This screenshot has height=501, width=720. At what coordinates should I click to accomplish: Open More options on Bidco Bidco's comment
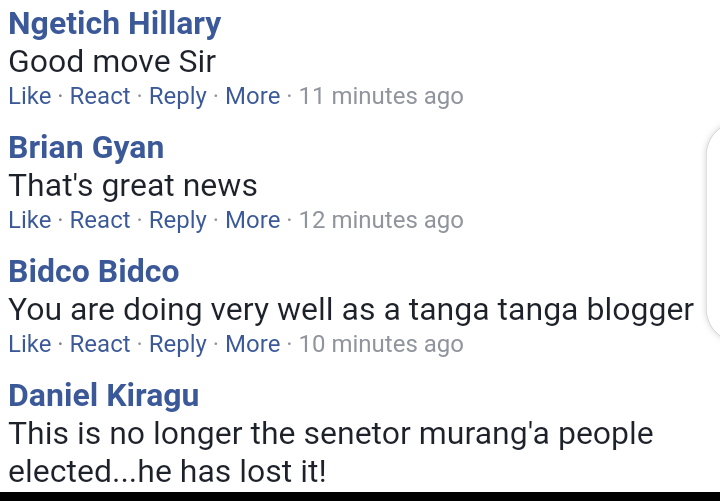[253, 344]
